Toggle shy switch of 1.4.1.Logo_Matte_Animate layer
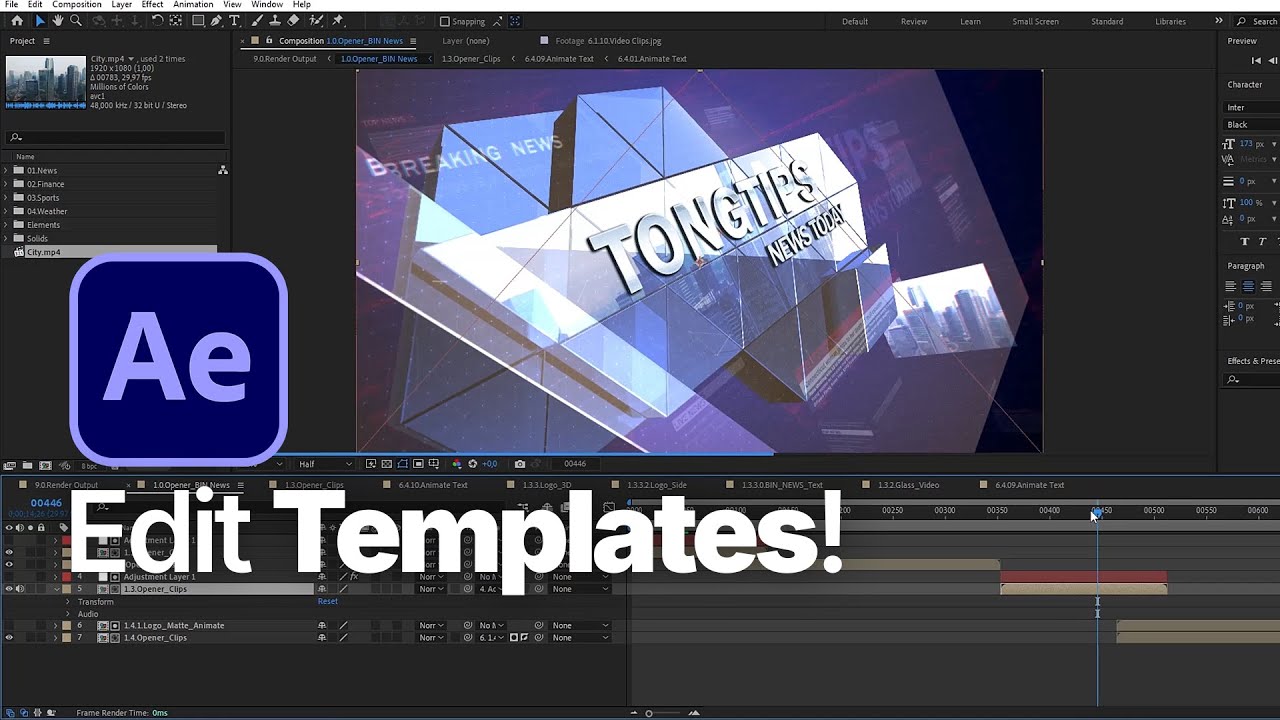The height and width of the screenshot is (720, 1280). [x=322, y=626]
